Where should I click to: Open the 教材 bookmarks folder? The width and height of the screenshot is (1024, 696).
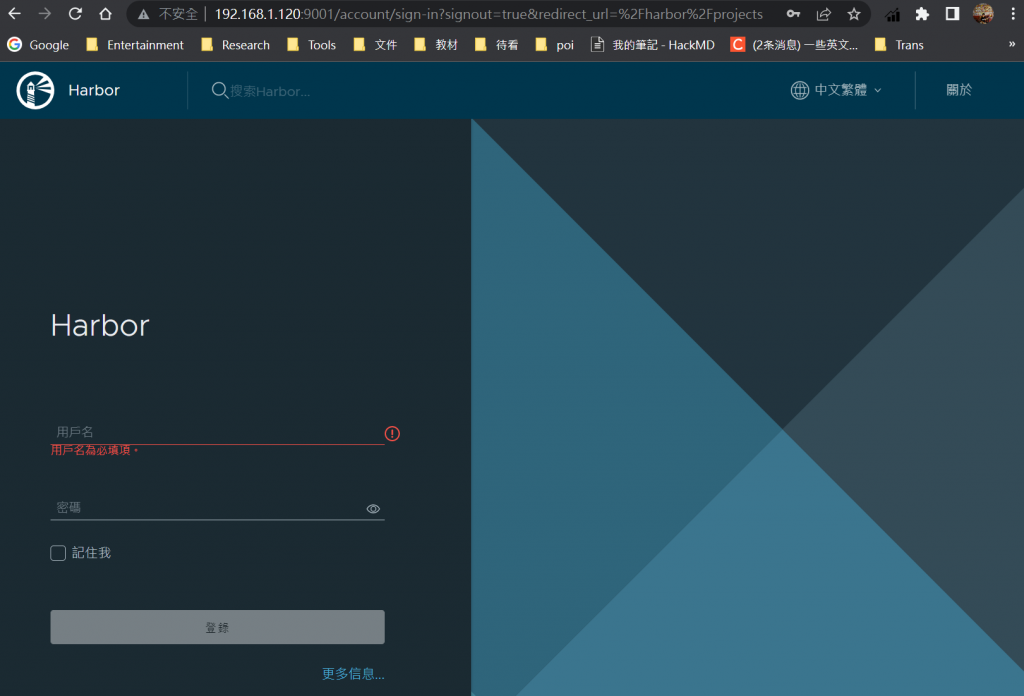click(x=436, y=44)
